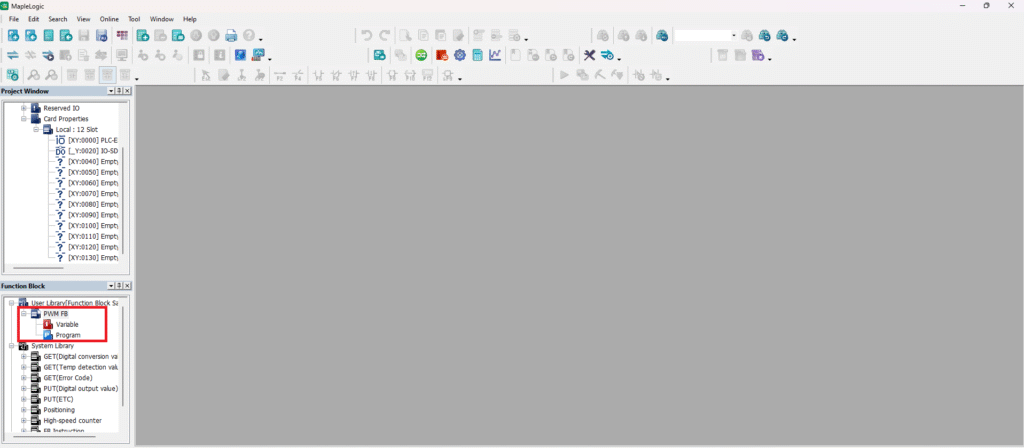
Task: Click the line chart trend icon
Action: point(495,56)
